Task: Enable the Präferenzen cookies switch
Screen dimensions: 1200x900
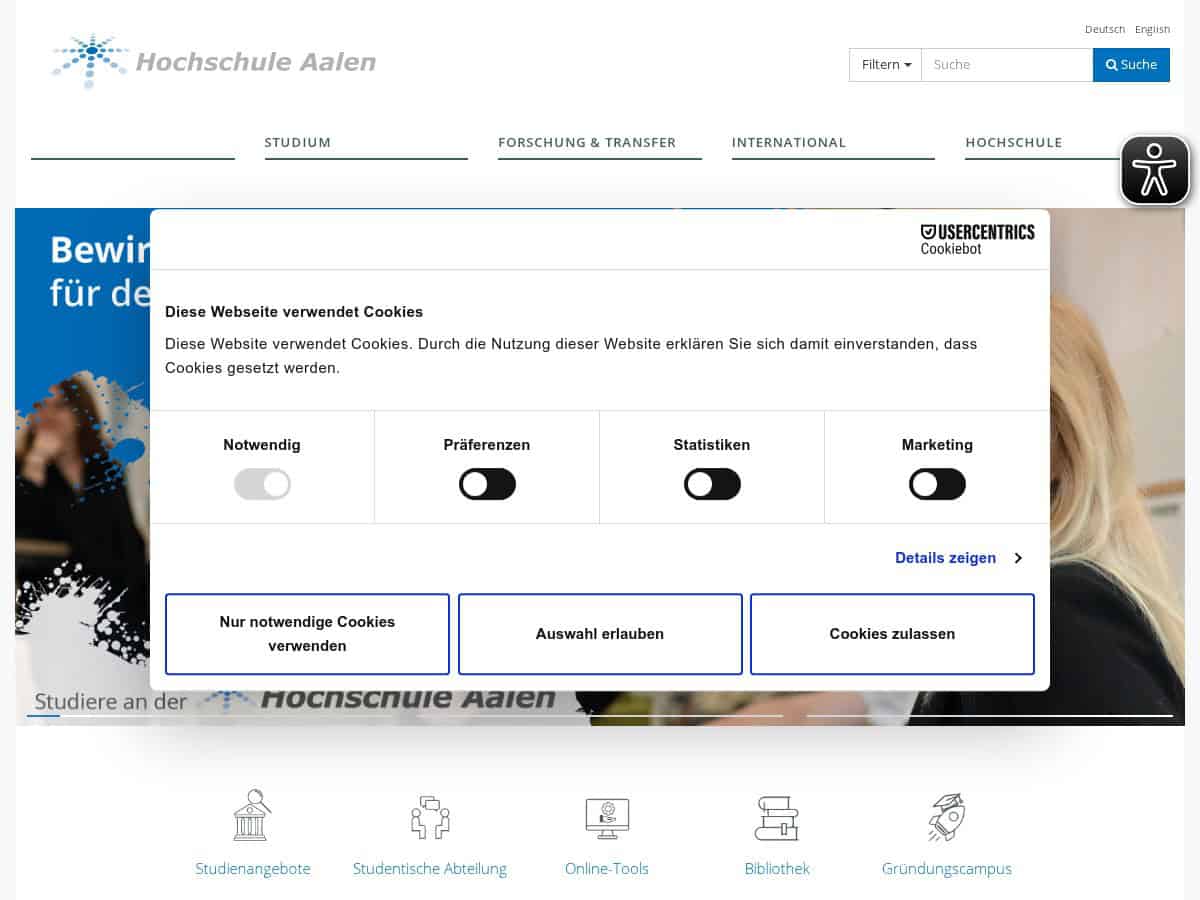Action: tap(487, 485)
